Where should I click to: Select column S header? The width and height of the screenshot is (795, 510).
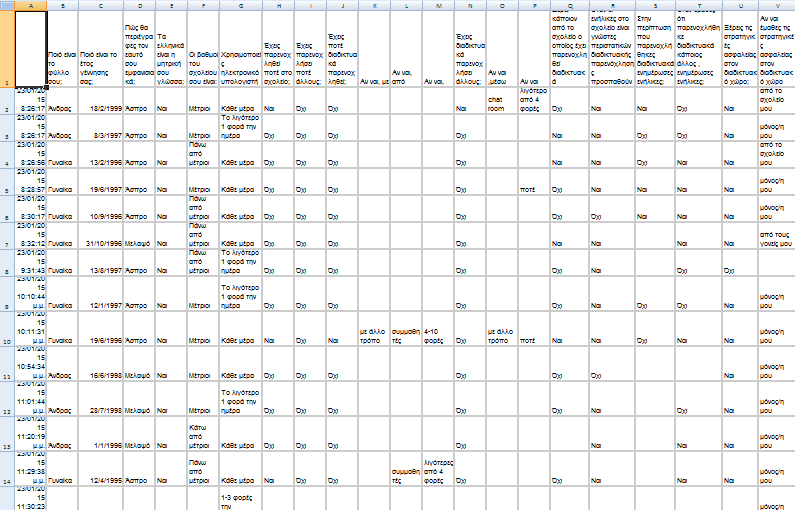coord(655,6)
